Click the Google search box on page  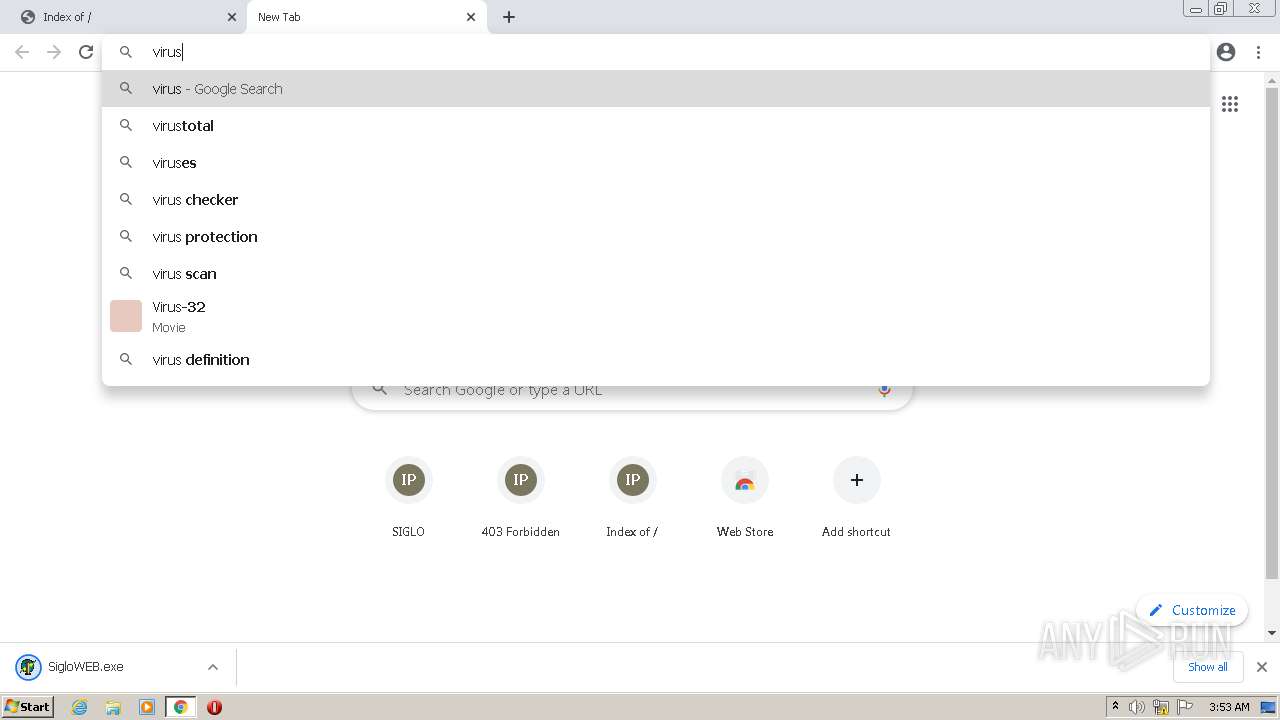(x=632, y=390)
